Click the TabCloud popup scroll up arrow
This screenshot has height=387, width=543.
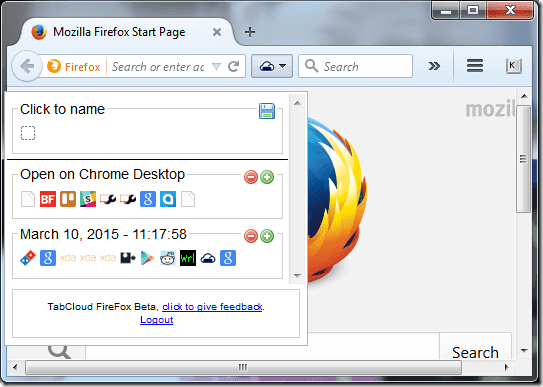tap(297, 103)
